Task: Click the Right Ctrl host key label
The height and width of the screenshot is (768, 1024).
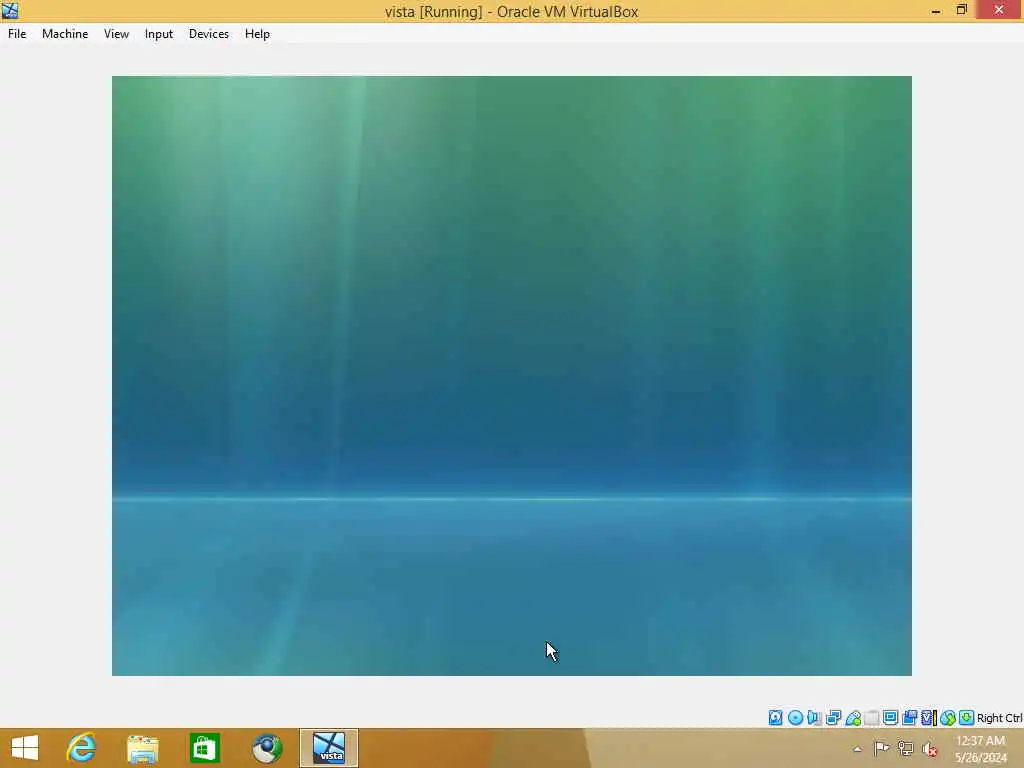Action: tap(999, 718)
